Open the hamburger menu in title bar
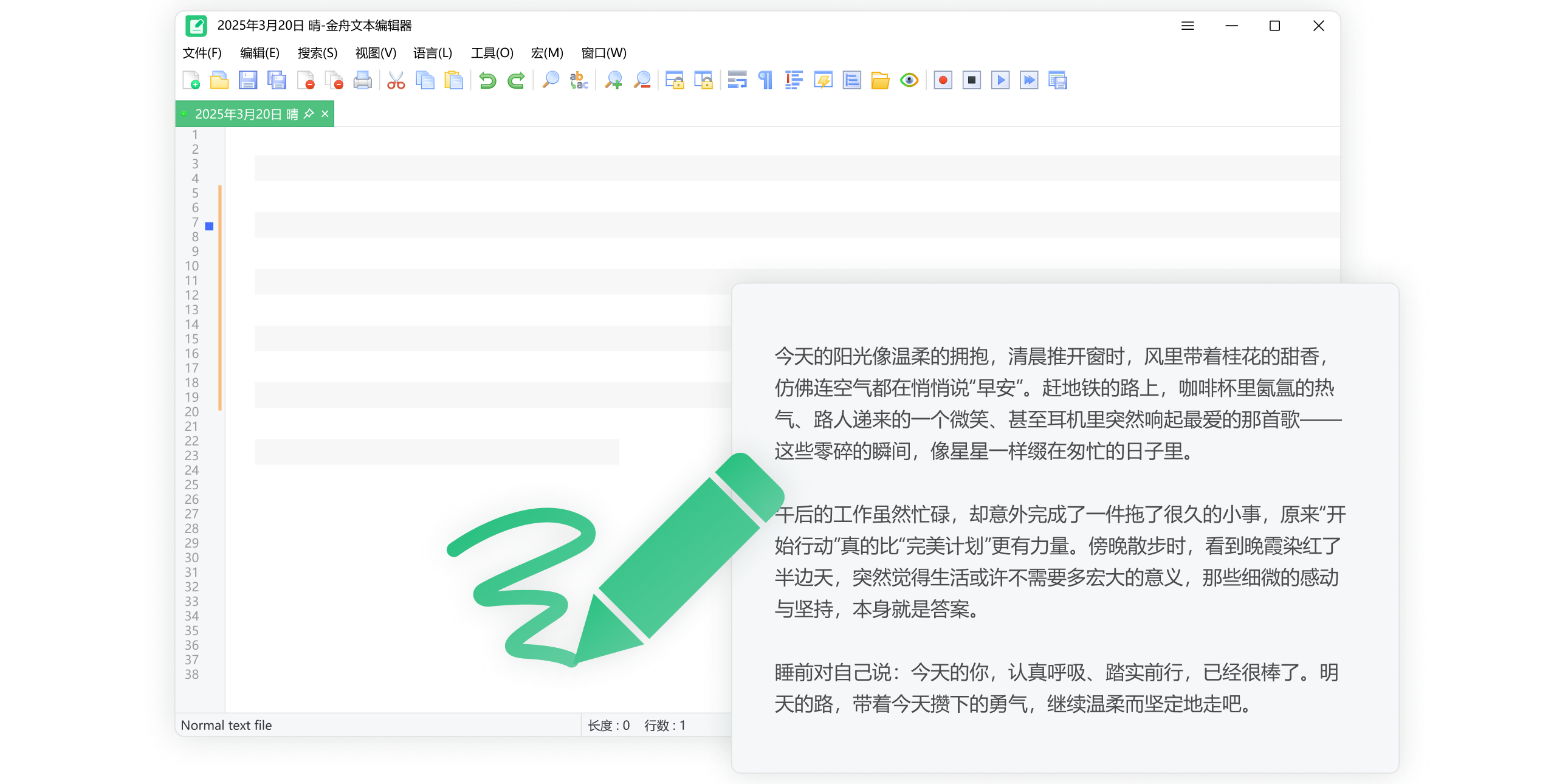The image size is (1568, 784). pyautogui.click(x=1188, y=26)
